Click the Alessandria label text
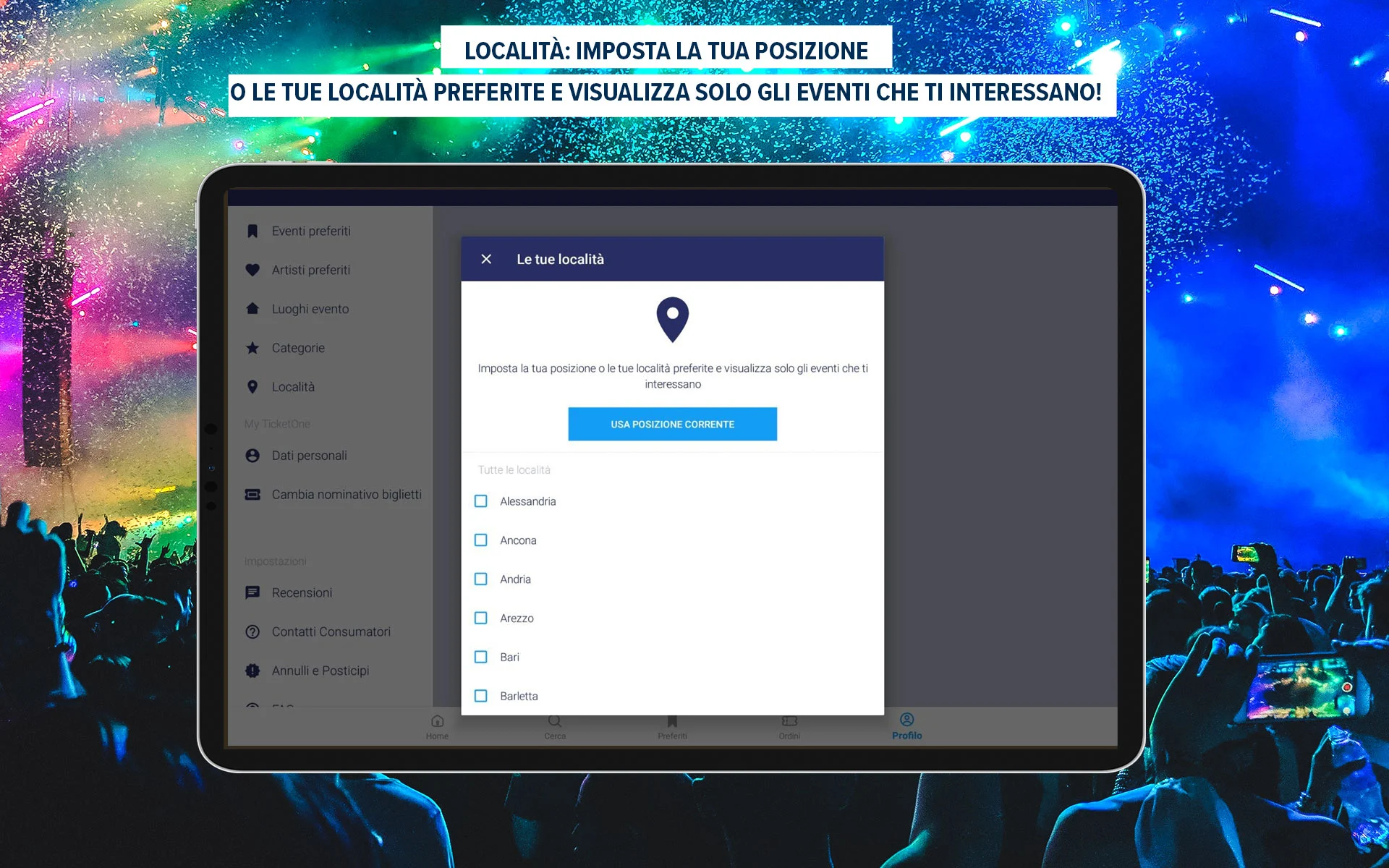Screen dimensions: 1389x868 [x=527, y=501]
